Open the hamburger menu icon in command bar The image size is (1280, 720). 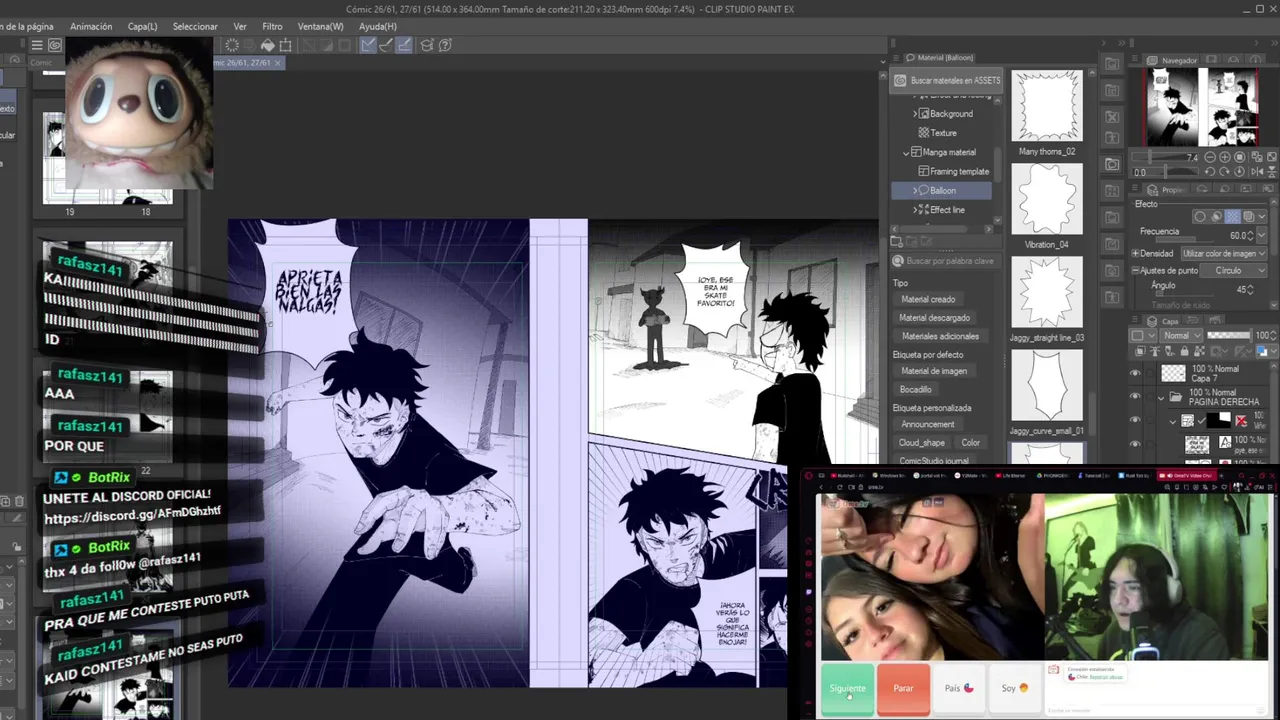(37, 45)
